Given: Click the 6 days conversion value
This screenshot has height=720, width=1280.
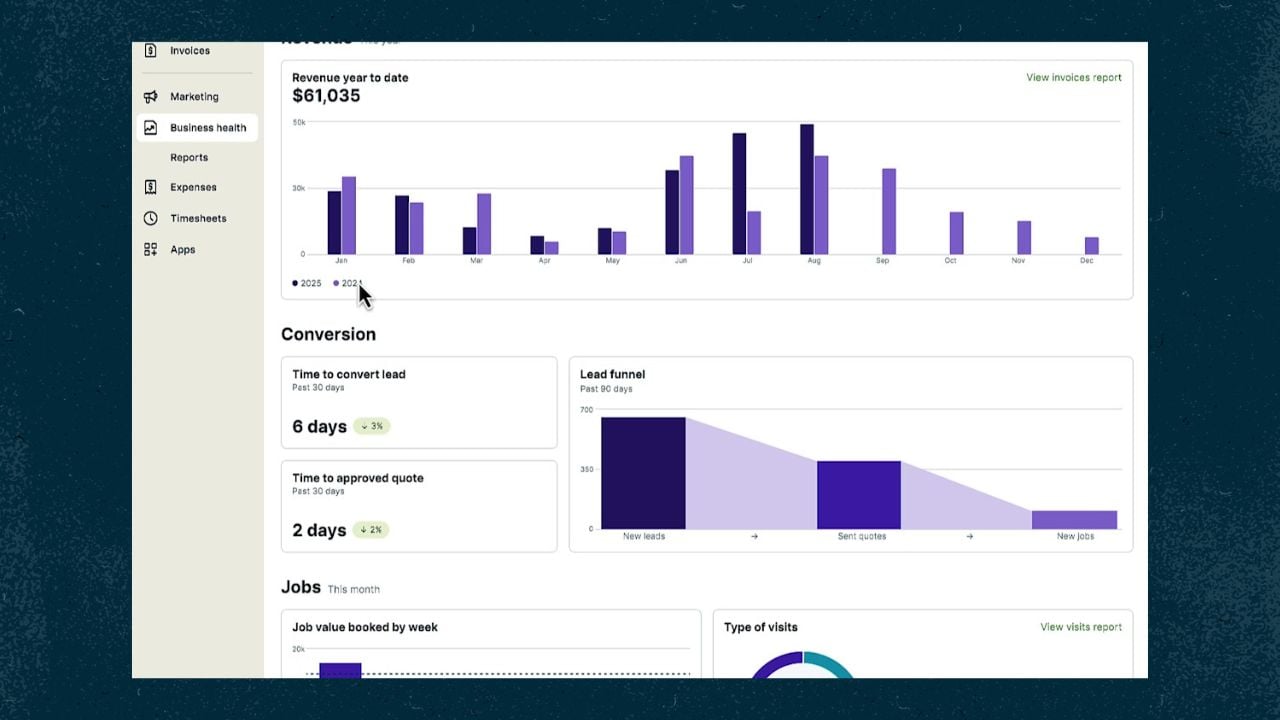Looking at the screenshot, I should [x=319, y=427].
